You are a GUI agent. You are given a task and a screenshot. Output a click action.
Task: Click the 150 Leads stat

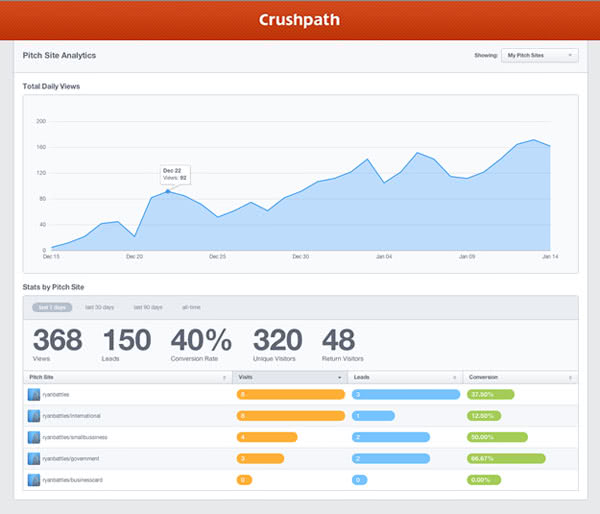pyautogui.click(x=127, y=344)
